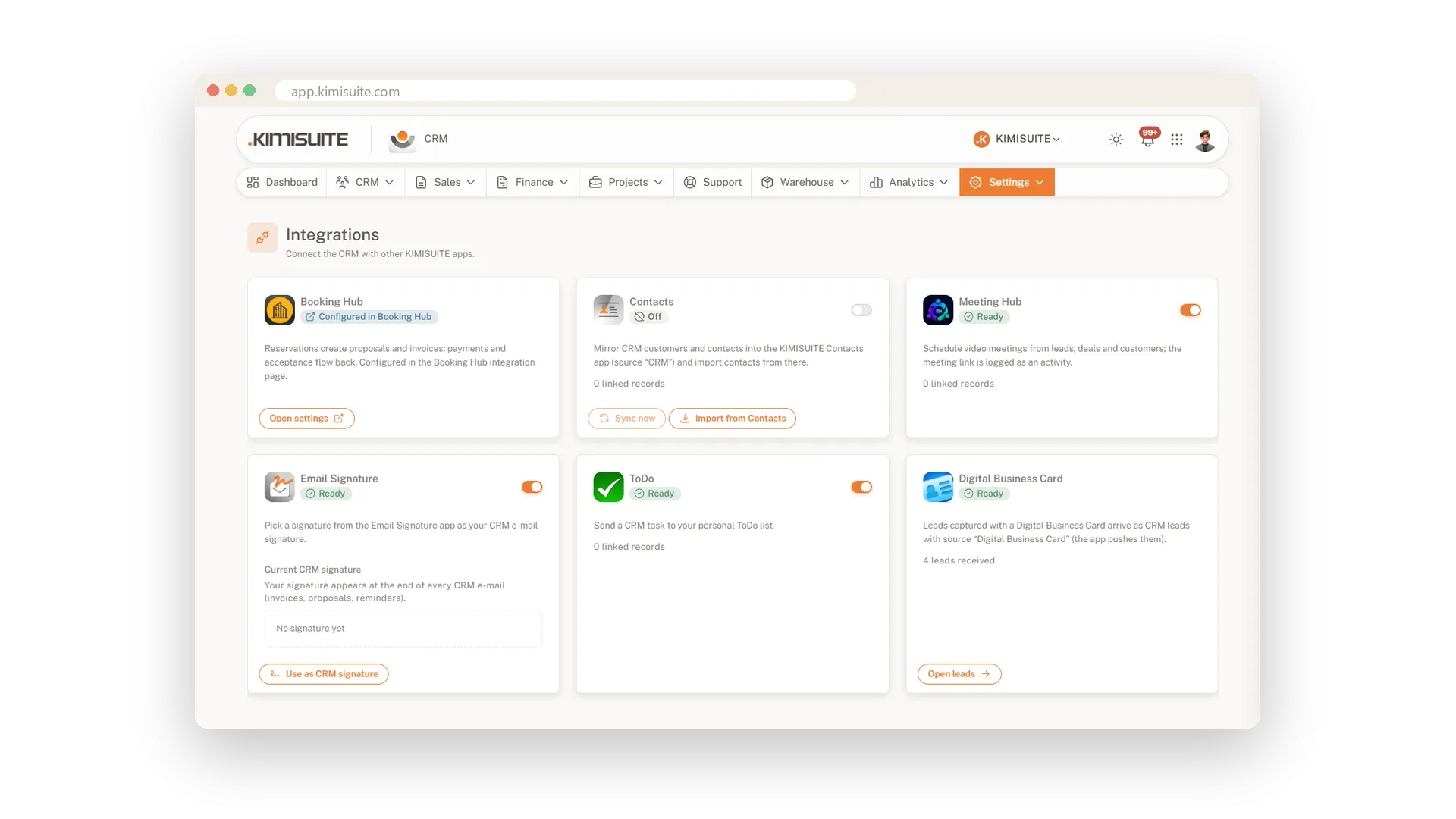
Task: Open the user profile avatar
Action: 1205,140
